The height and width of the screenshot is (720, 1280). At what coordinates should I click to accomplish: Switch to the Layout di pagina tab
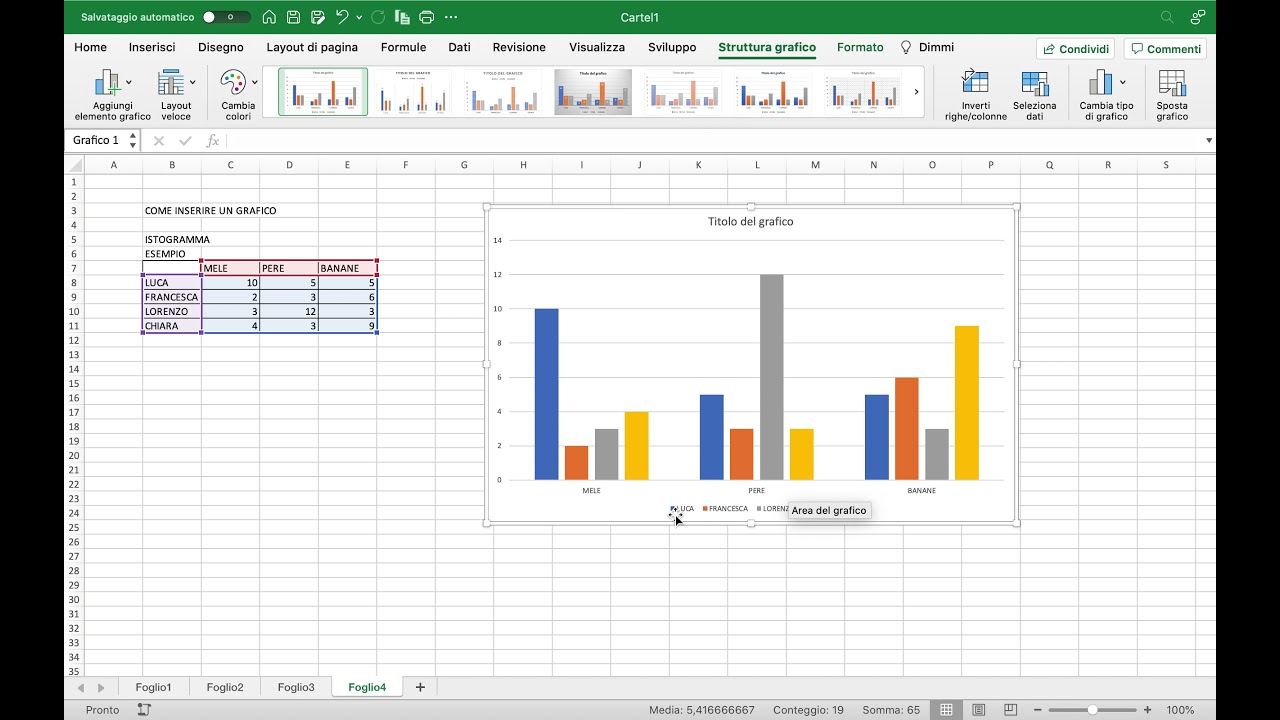[x=312, y=47]
